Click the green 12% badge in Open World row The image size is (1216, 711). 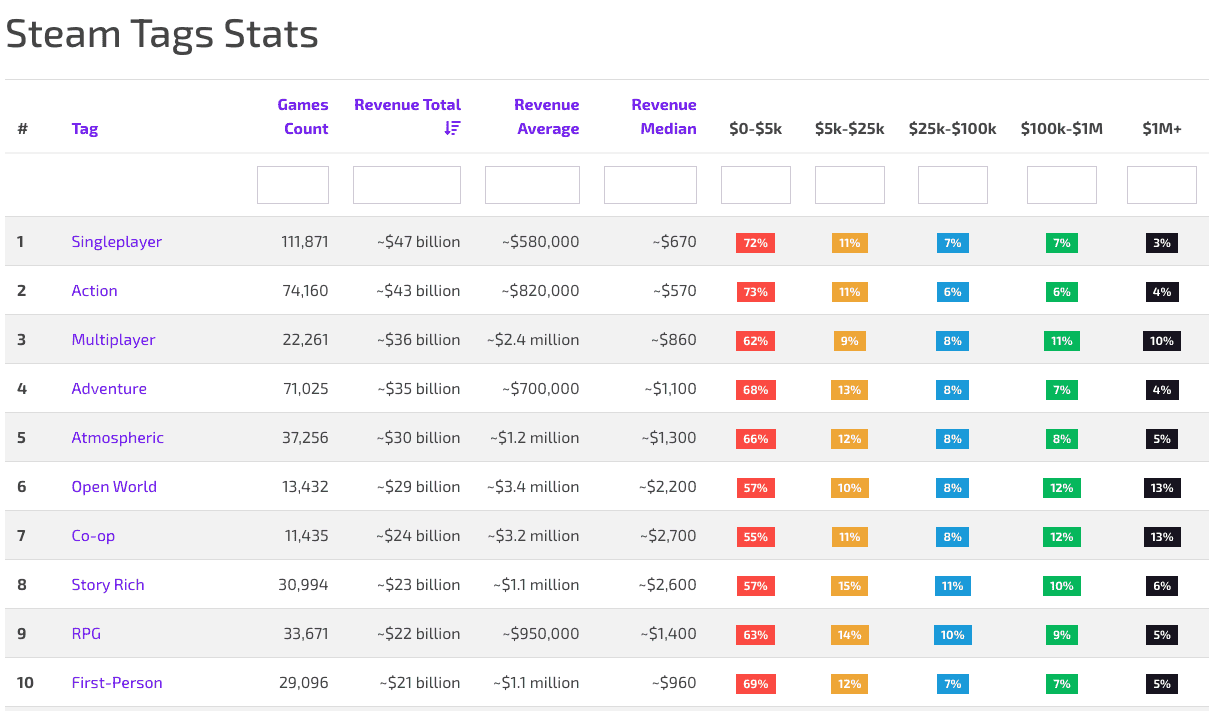point(1062,488)
